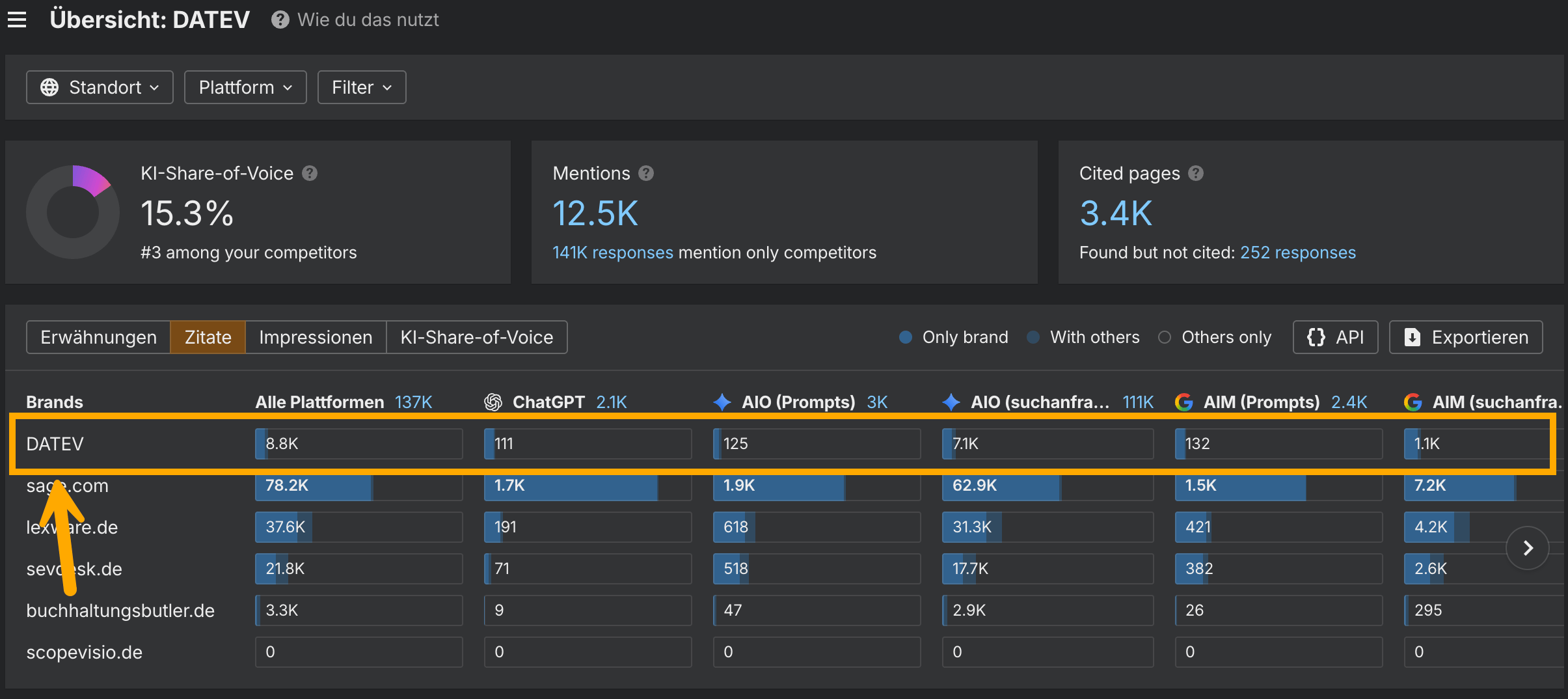The image size is (1568, 699).
Task: Select the Zitate tab
Action: click(208, 337)
